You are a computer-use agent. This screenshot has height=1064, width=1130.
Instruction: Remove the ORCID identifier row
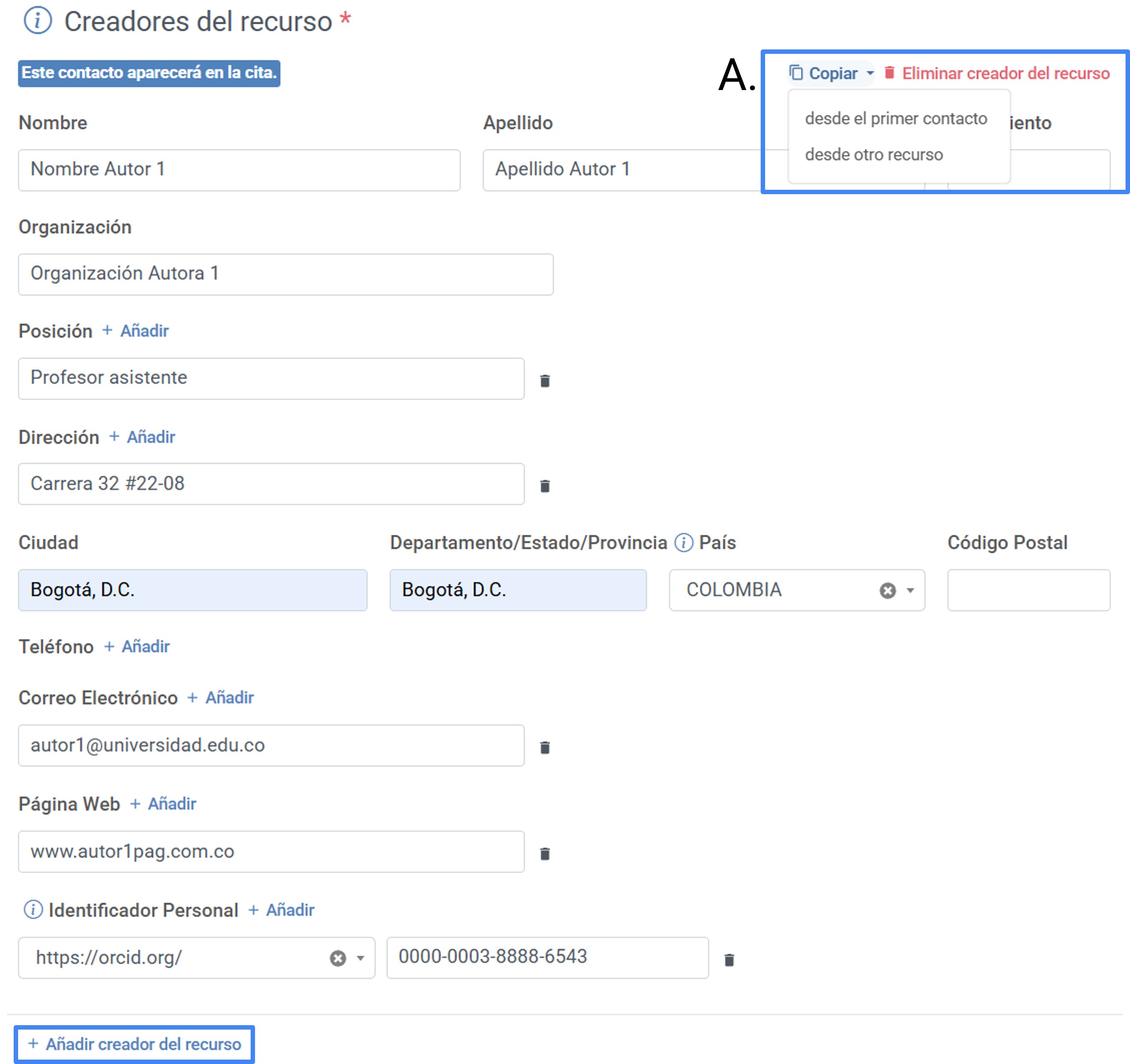click(x=729, y=959)
